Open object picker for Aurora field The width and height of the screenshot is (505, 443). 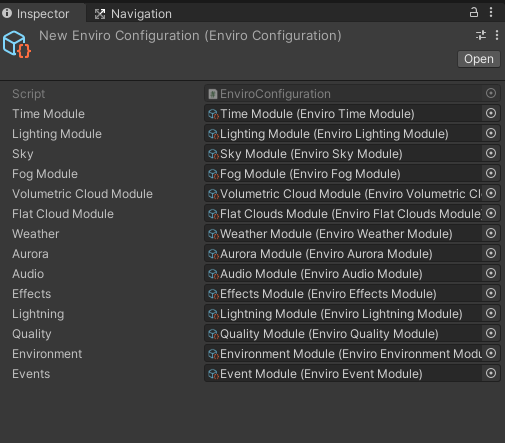(x=491, y=253)
